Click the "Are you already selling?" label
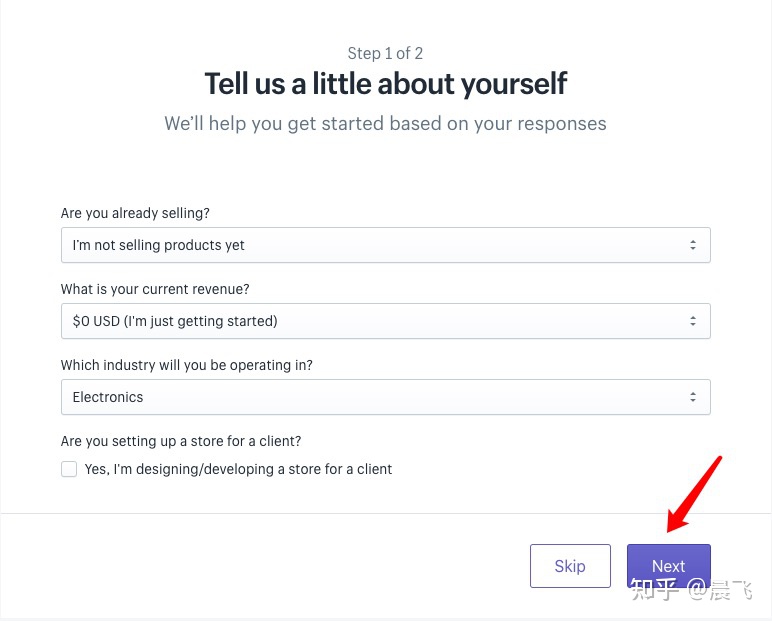772x621 pixels. 135,213
